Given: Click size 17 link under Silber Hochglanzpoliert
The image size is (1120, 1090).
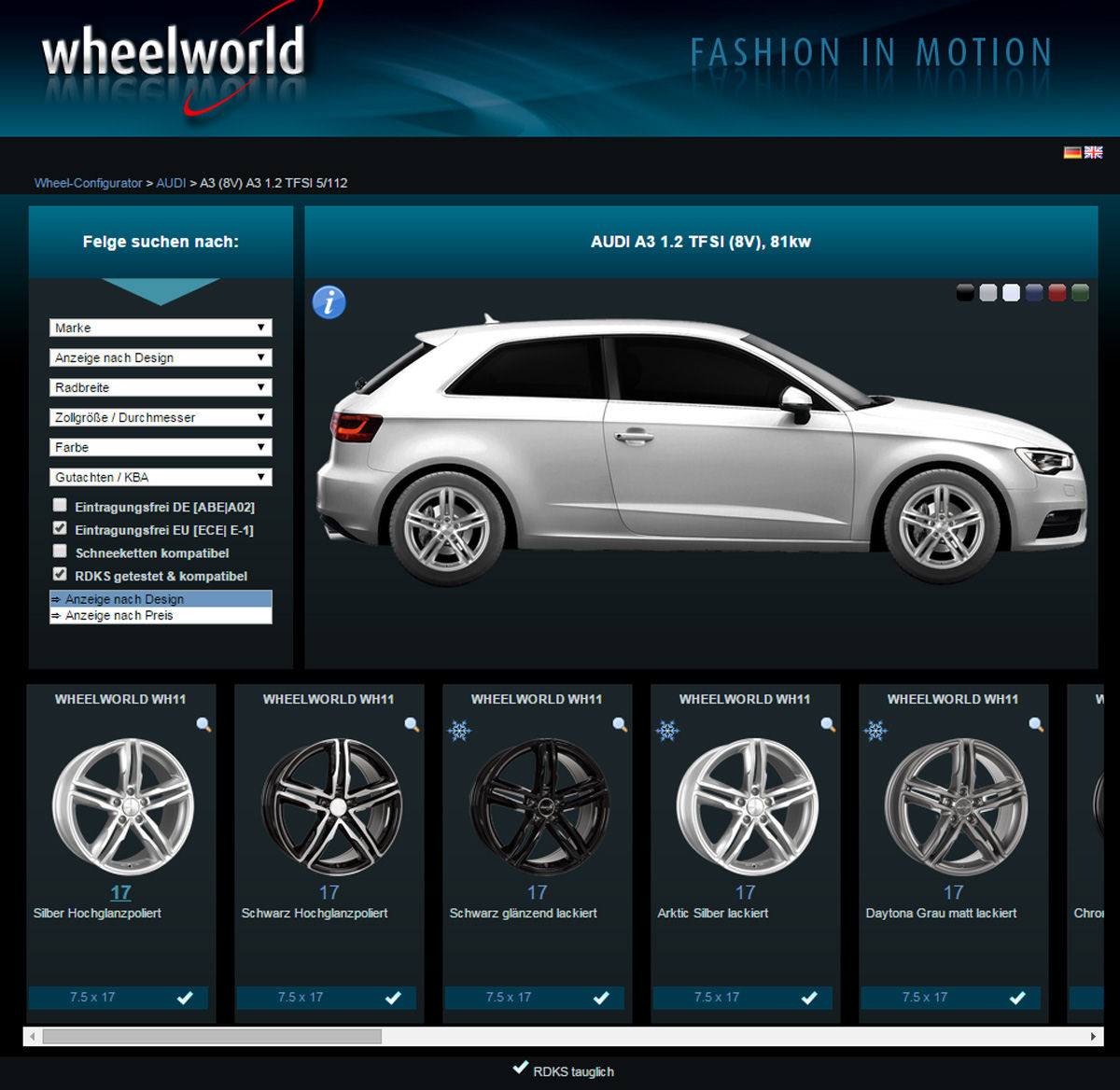Looking at the screenshot, I should [120, 892].
